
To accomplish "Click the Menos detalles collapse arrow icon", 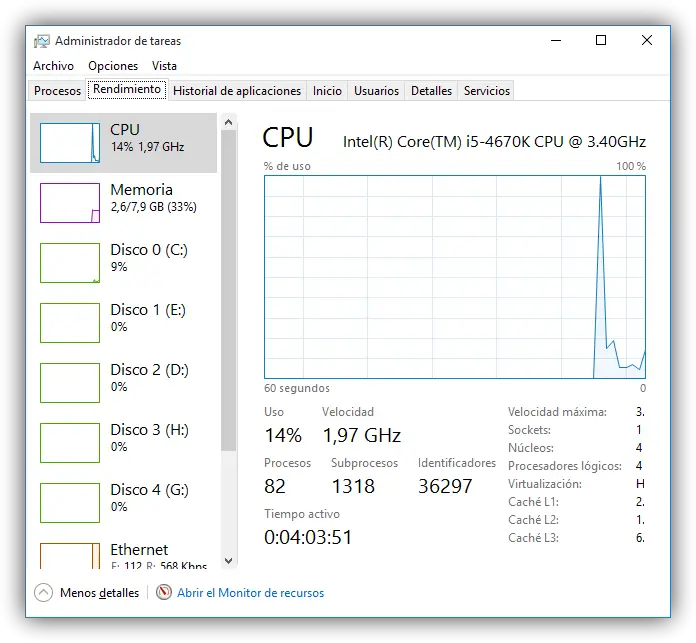I will pos(44,592).
